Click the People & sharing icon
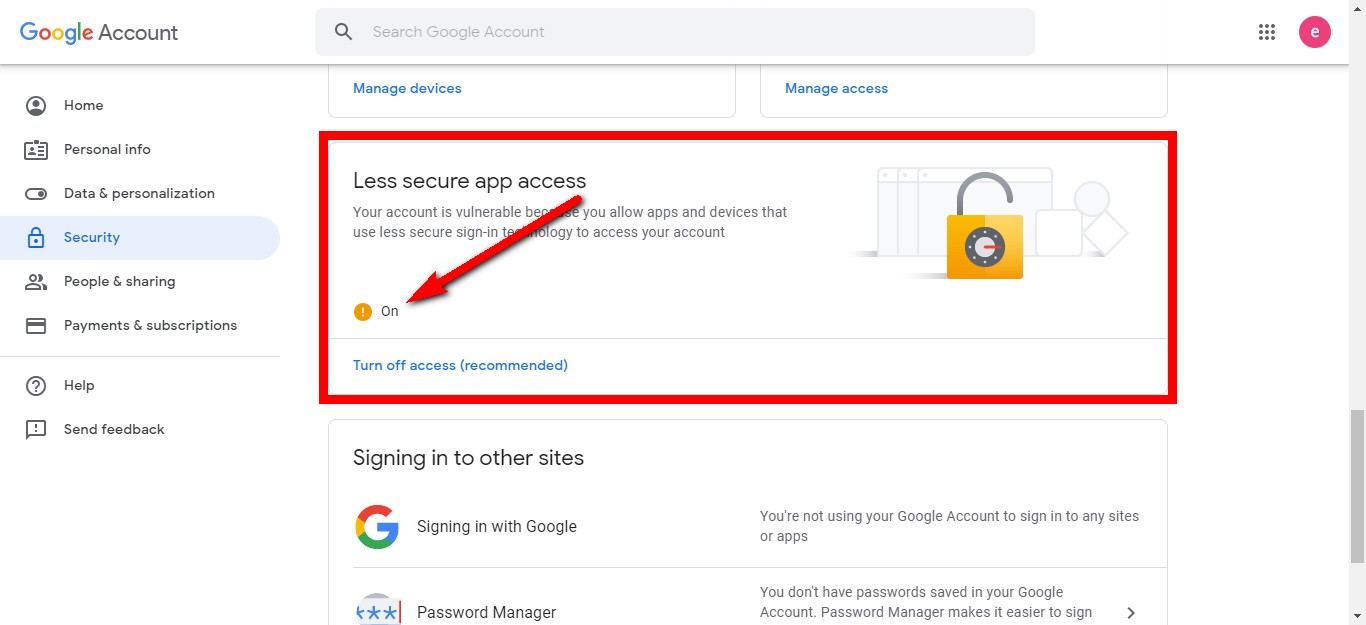The width and height of the screenshot is (1366, 625). pyautogui.click(x=36, y=281)
